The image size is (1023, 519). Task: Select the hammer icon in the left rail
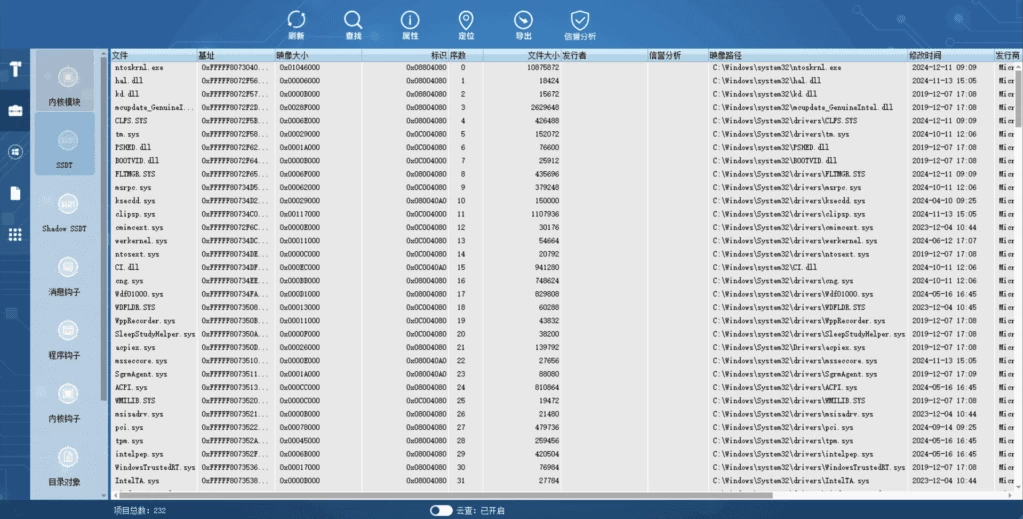pyautogui.click(x=15, y=69)
